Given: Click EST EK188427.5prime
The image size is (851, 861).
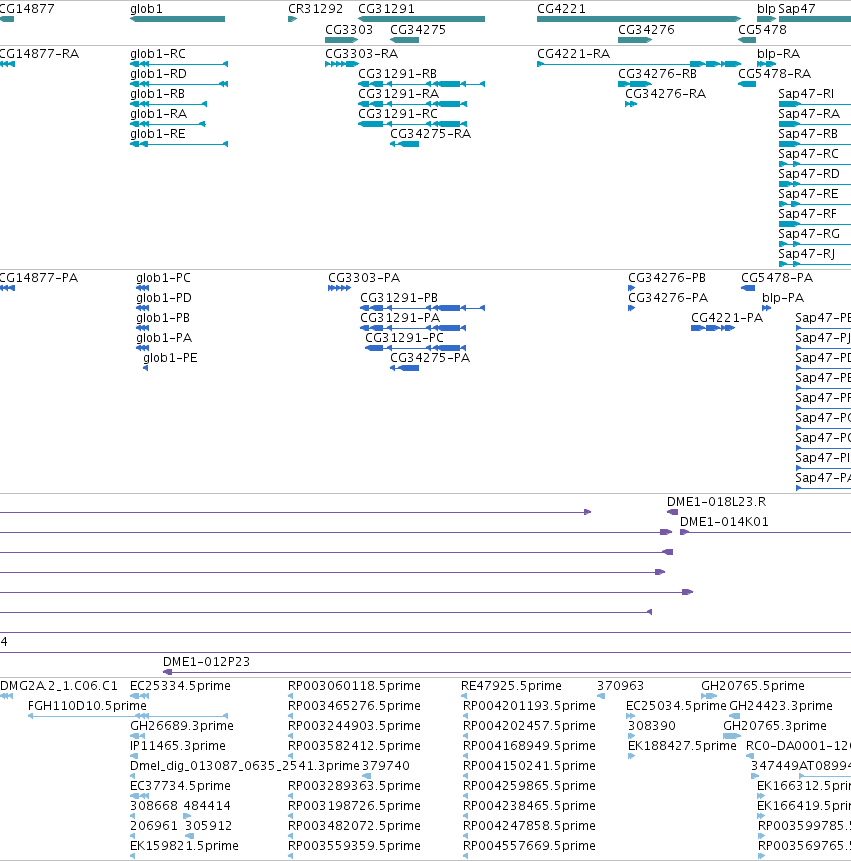Looking at the screenshot, I should (x=682, y=746).
